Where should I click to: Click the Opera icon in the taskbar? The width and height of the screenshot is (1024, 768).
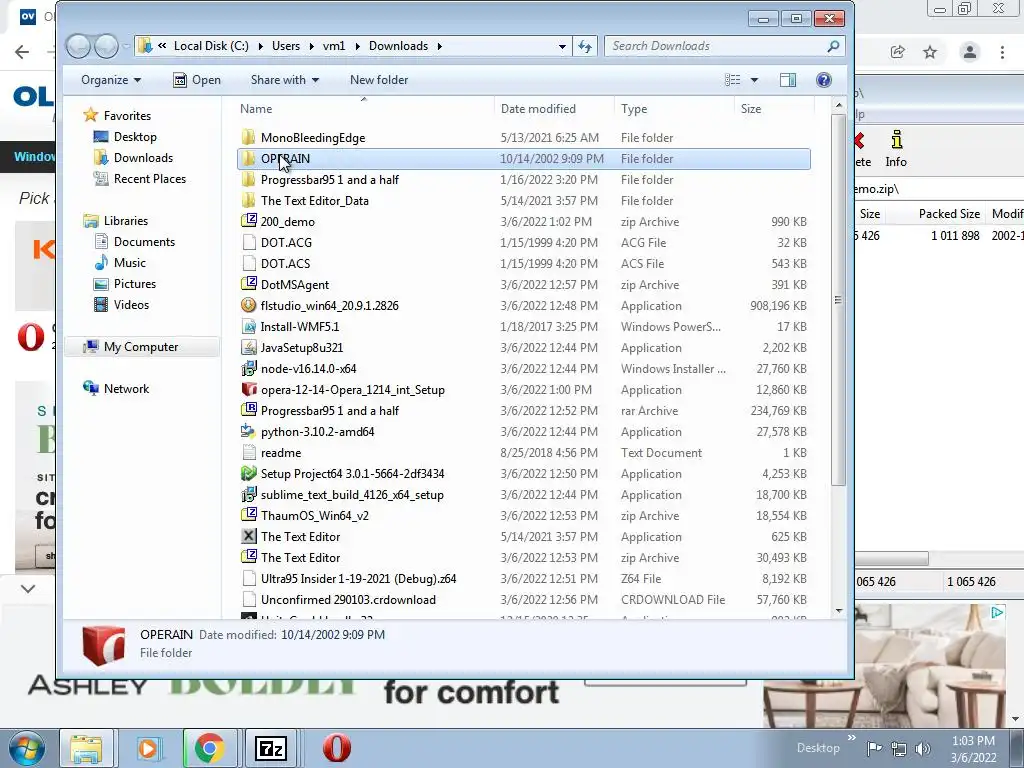coord(336,748)
